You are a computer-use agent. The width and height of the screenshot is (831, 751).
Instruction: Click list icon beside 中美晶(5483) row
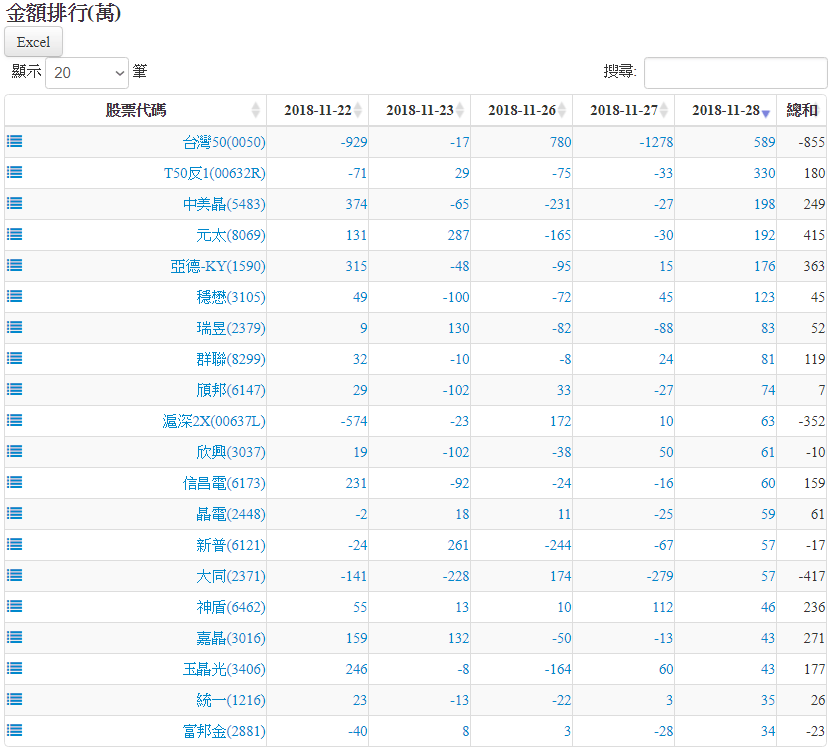(15, 204)
